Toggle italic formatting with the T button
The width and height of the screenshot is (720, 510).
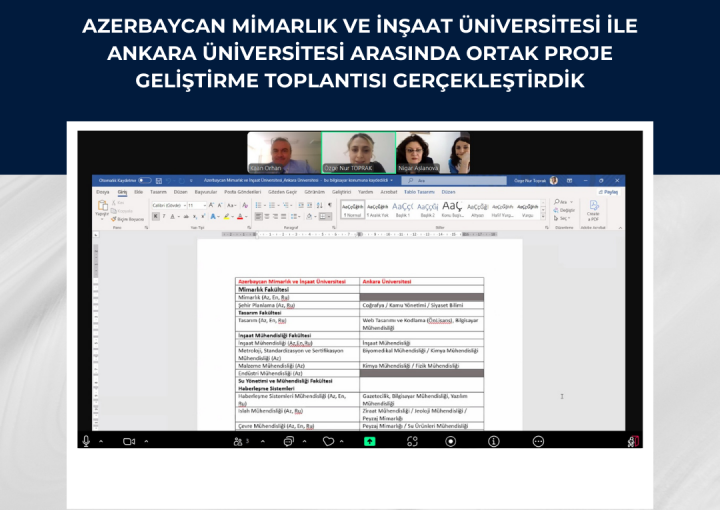pyautogui.click(x=164, y=216)
